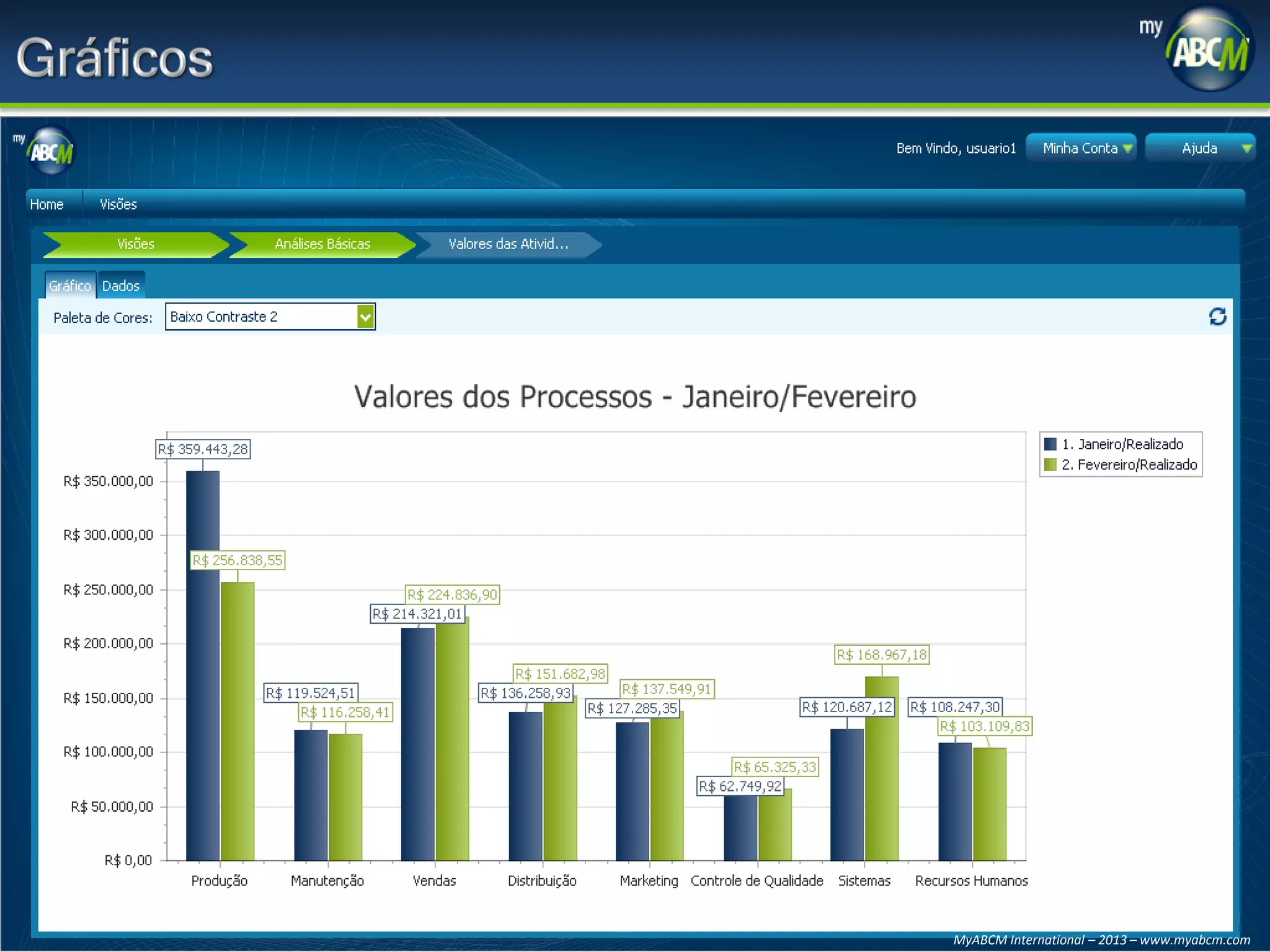Click the Valores das Ativid... breadcrumb
Viewport: 1270px width, 952px height.
(x=508, y=244)
